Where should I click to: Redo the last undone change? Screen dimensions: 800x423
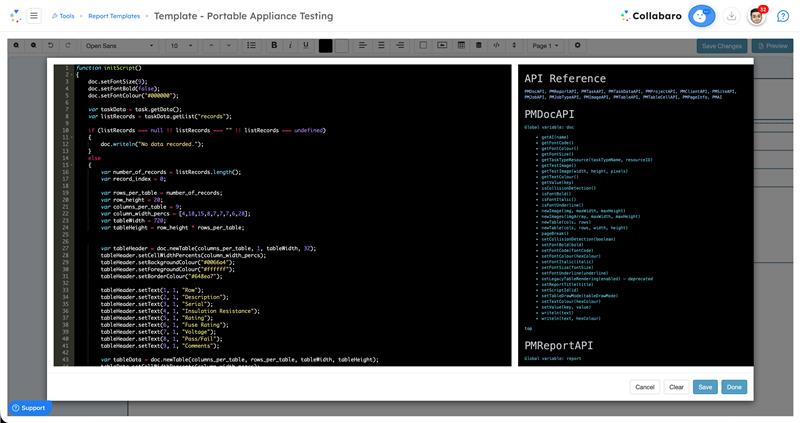click(68, 45)
